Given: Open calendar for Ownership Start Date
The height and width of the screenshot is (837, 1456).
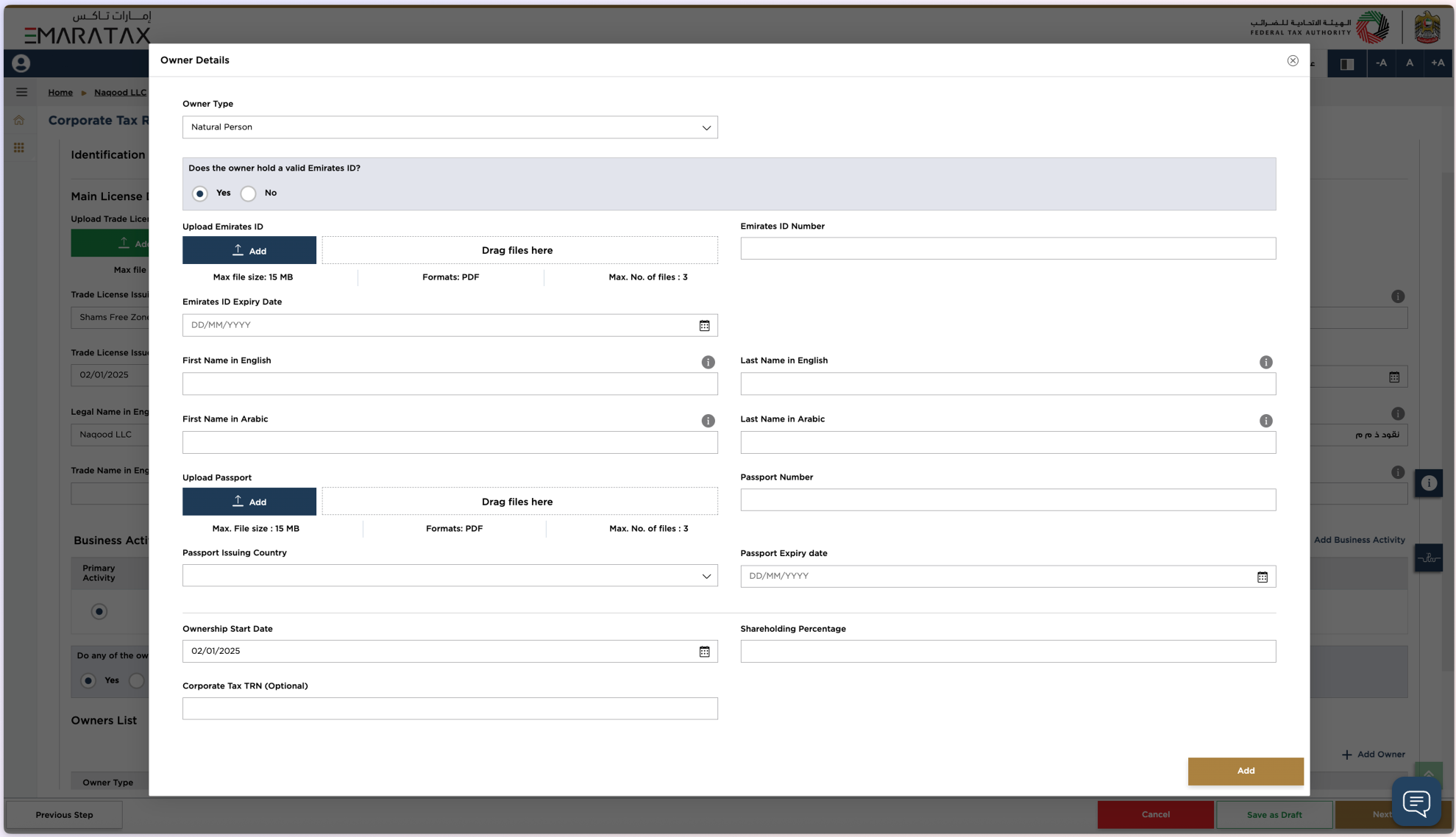Looking at the screenshot, I should point(704,652).
